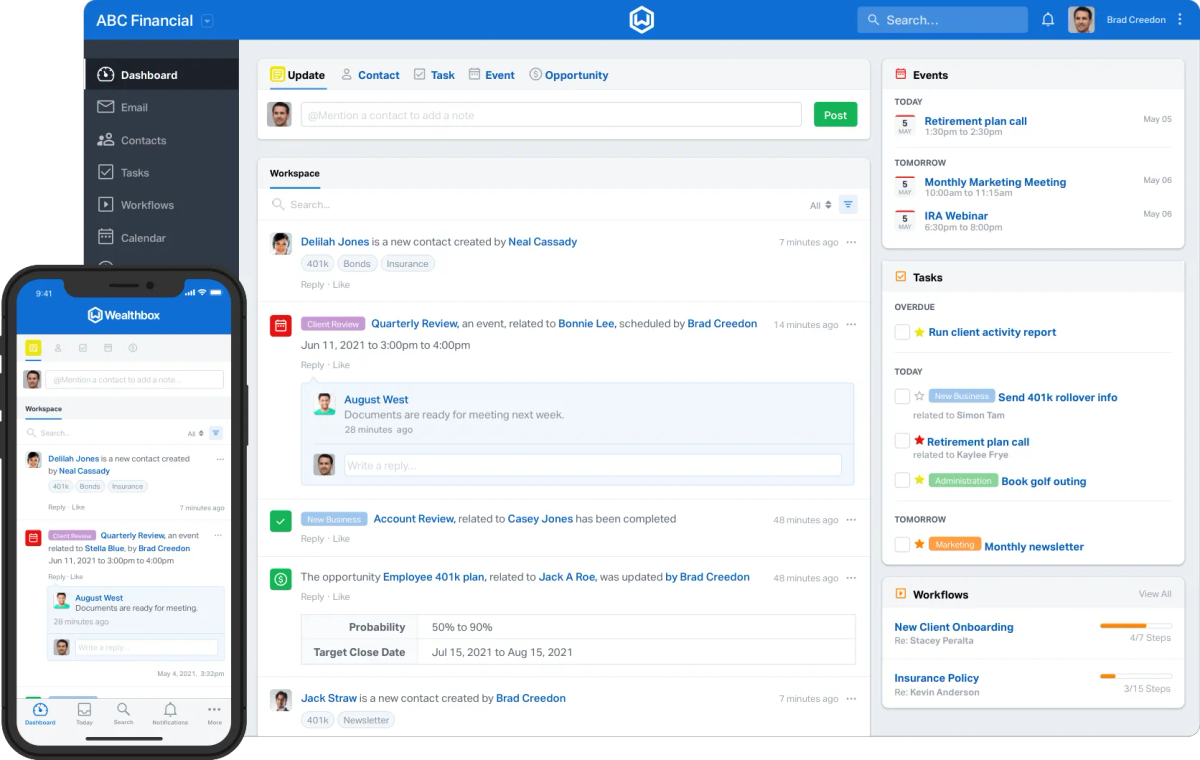
Task: Click the 401k tag under Delilah Jones
Action: click(x=318, y=264)
